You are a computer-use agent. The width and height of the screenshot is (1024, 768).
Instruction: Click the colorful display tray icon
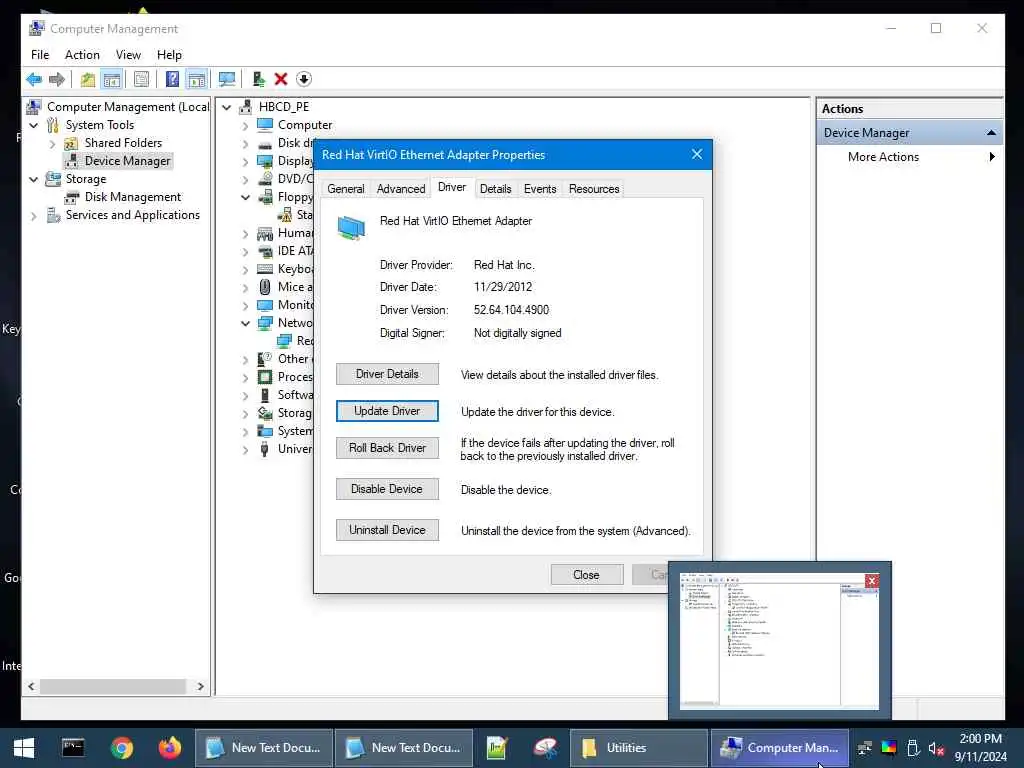[889, 748]
